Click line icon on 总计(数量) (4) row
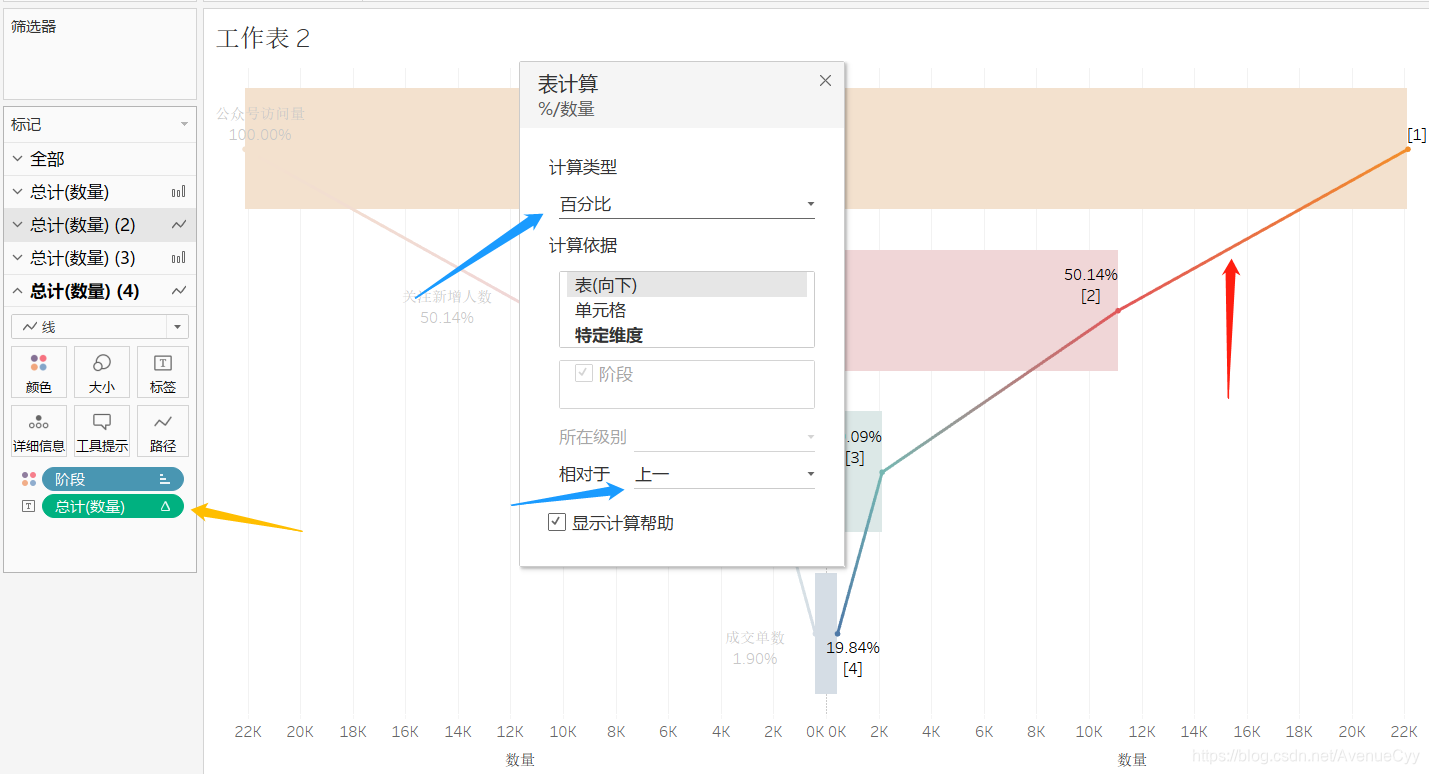 coord(179,291)
